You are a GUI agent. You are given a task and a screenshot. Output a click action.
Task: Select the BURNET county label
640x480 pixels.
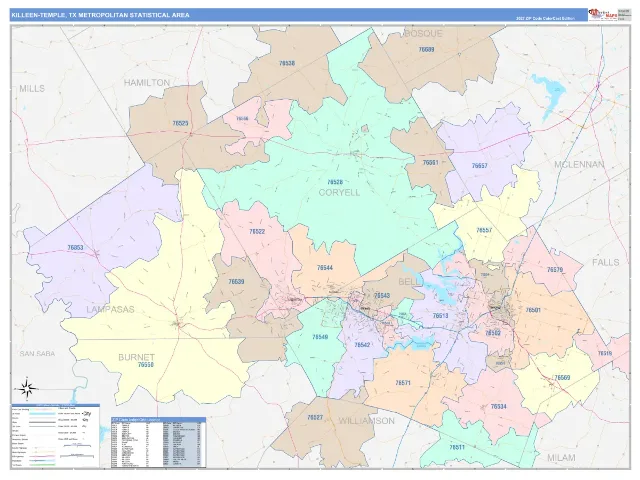pos(136,358)
